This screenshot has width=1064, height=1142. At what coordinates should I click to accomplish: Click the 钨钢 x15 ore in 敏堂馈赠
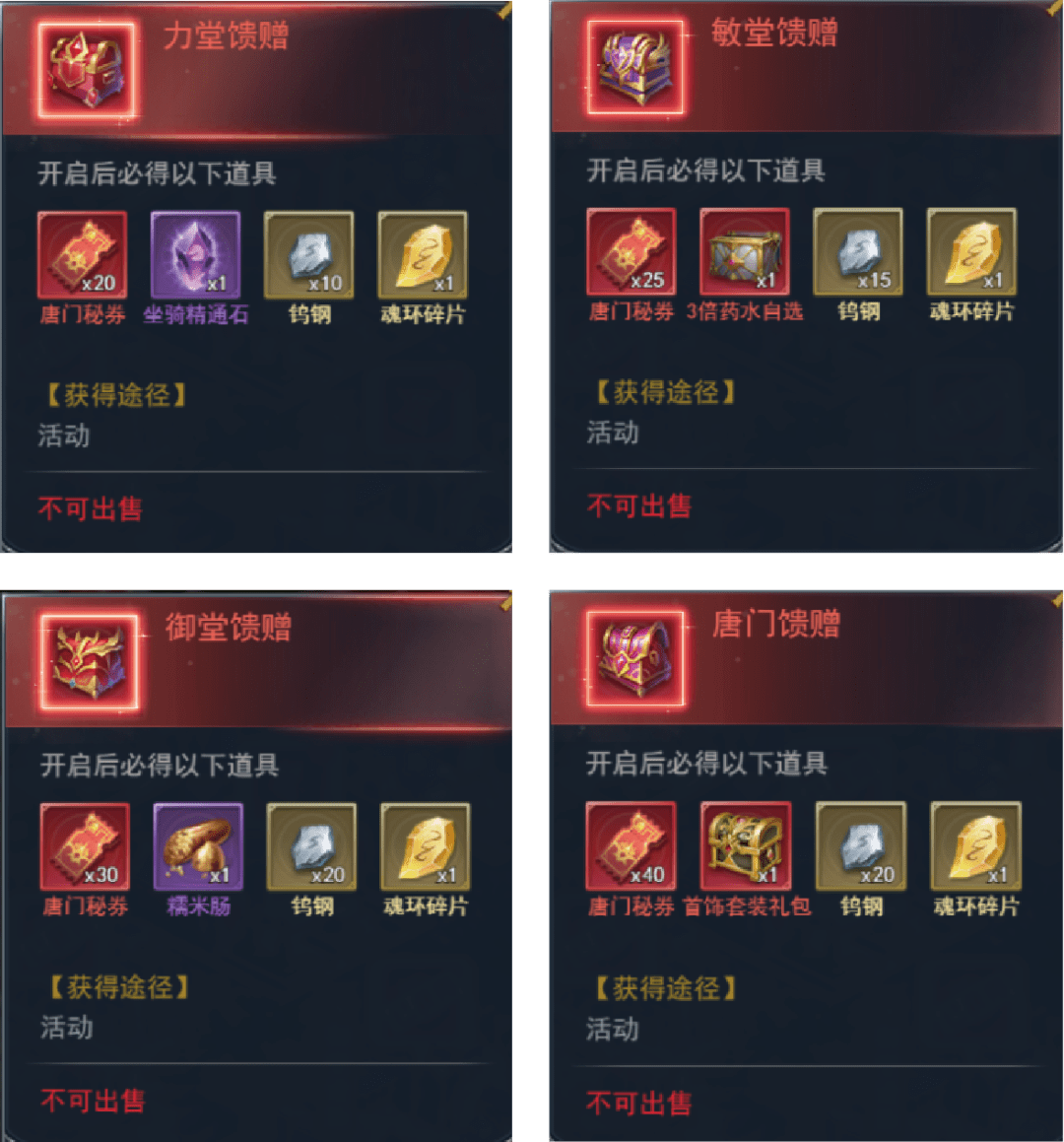click(x=858, y=252)
